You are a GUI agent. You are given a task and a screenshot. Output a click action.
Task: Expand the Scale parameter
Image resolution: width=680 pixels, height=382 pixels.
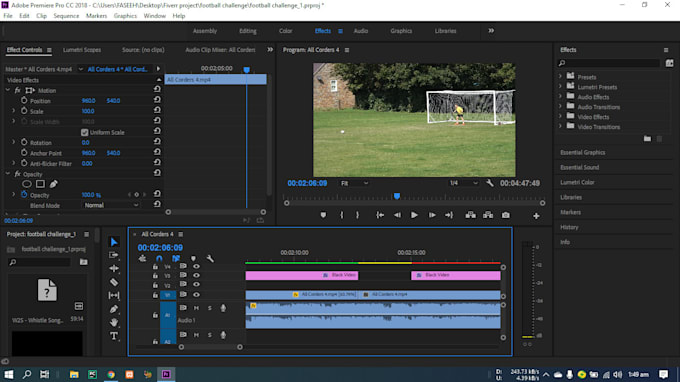pyautogui.click(x=13, y=111)
